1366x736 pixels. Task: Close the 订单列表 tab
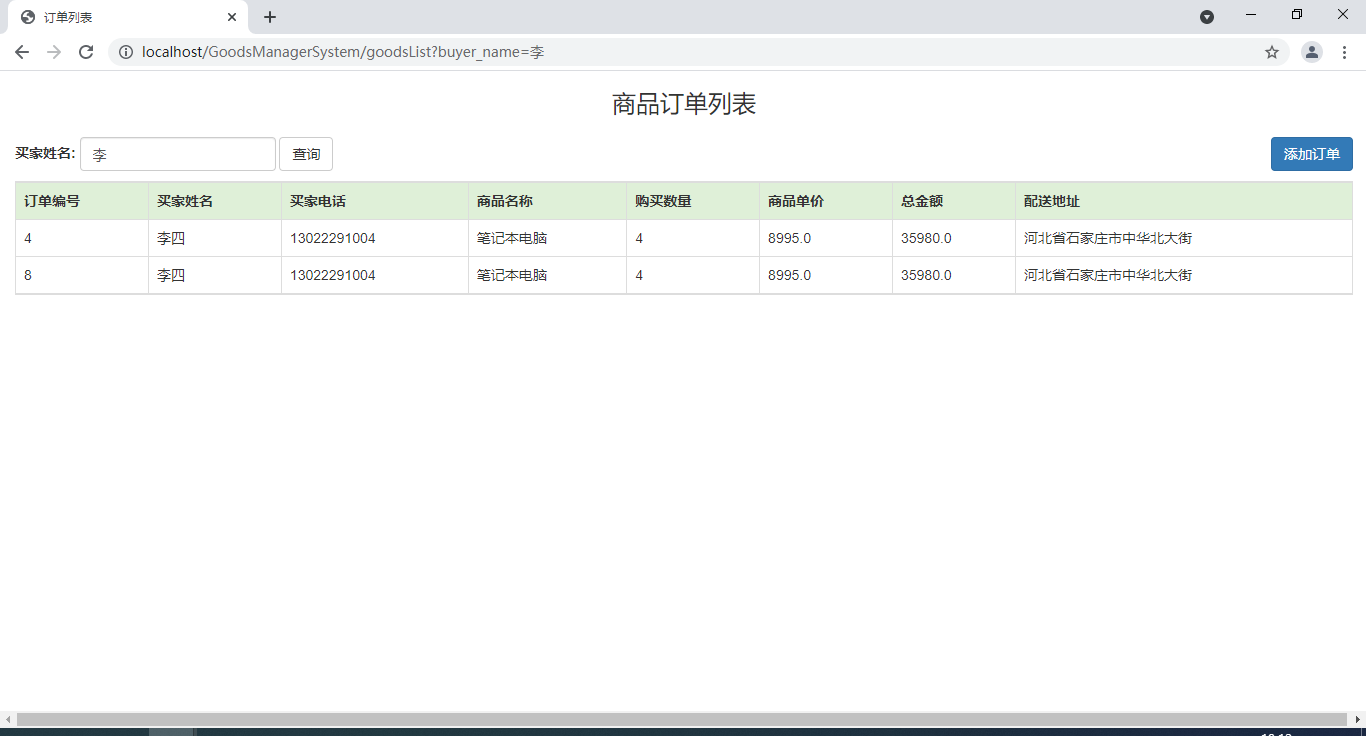tap(232, 17)
